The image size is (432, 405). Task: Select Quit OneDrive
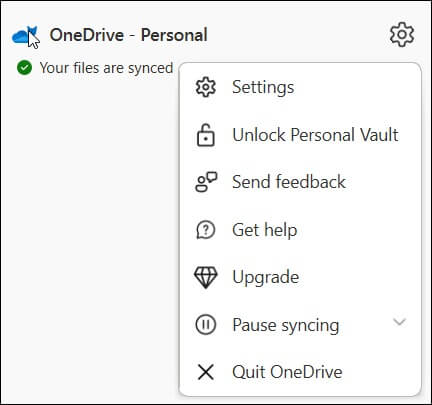pos(300,372)
